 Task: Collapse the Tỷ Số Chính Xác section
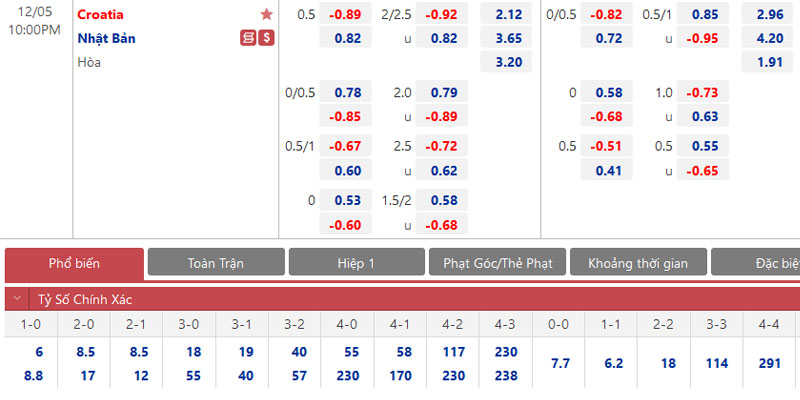pyautogui.click(x=15, y=299)
